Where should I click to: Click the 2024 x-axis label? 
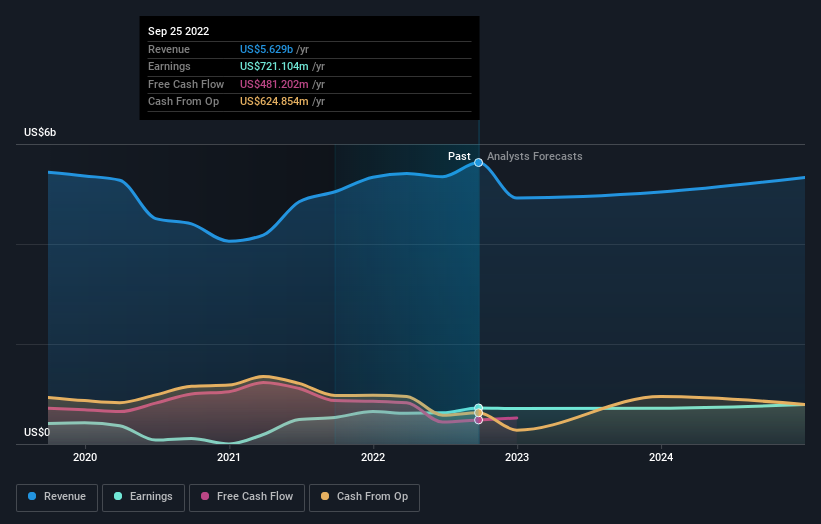click(x=661, y=457)
